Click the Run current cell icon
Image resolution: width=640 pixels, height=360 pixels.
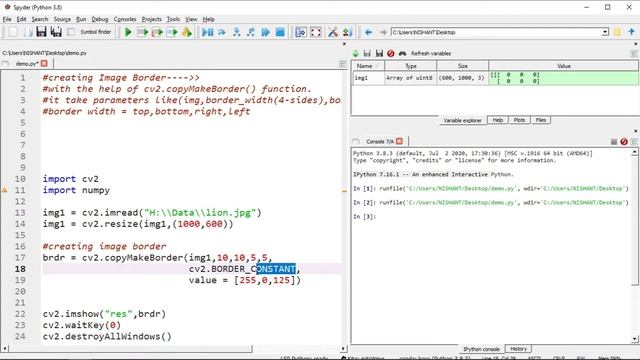pyautogui.click(x=142, y=32)
